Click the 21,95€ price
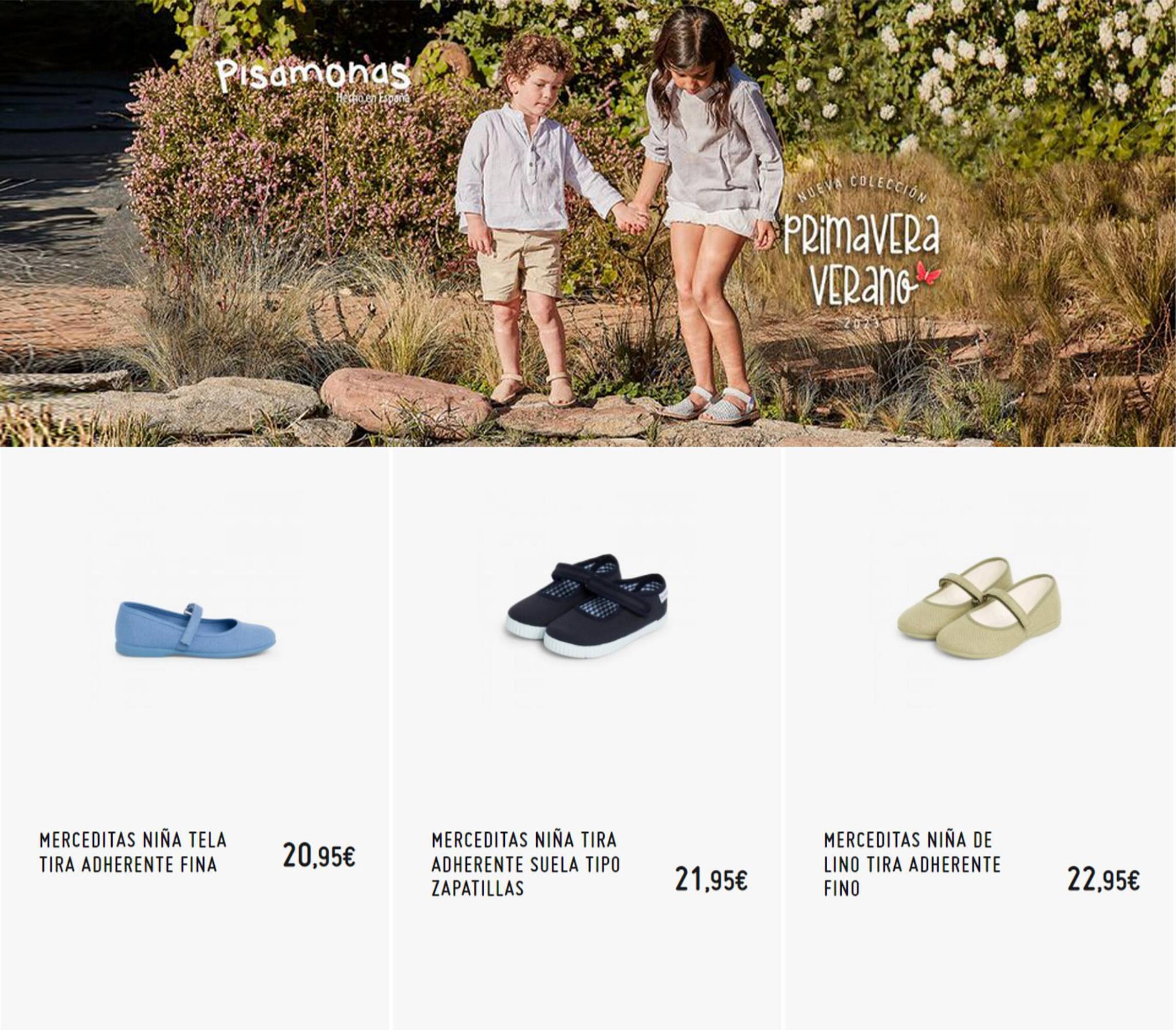Viewport: 1176px width, 1030px height. [x=711, y=879]
